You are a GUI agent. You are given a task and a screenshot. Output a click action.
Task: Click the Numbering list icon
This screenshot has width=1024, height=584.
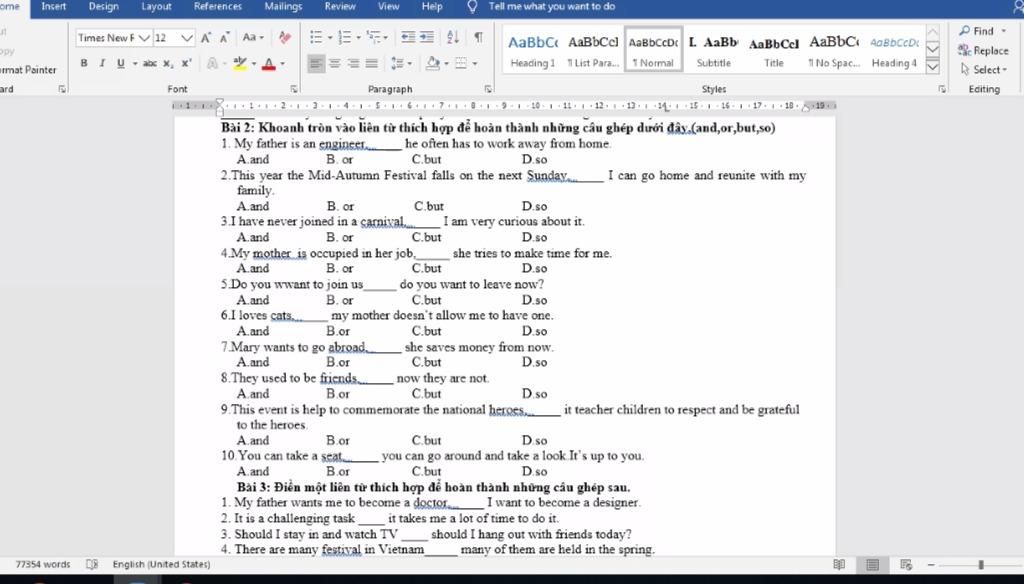(344, 37)
